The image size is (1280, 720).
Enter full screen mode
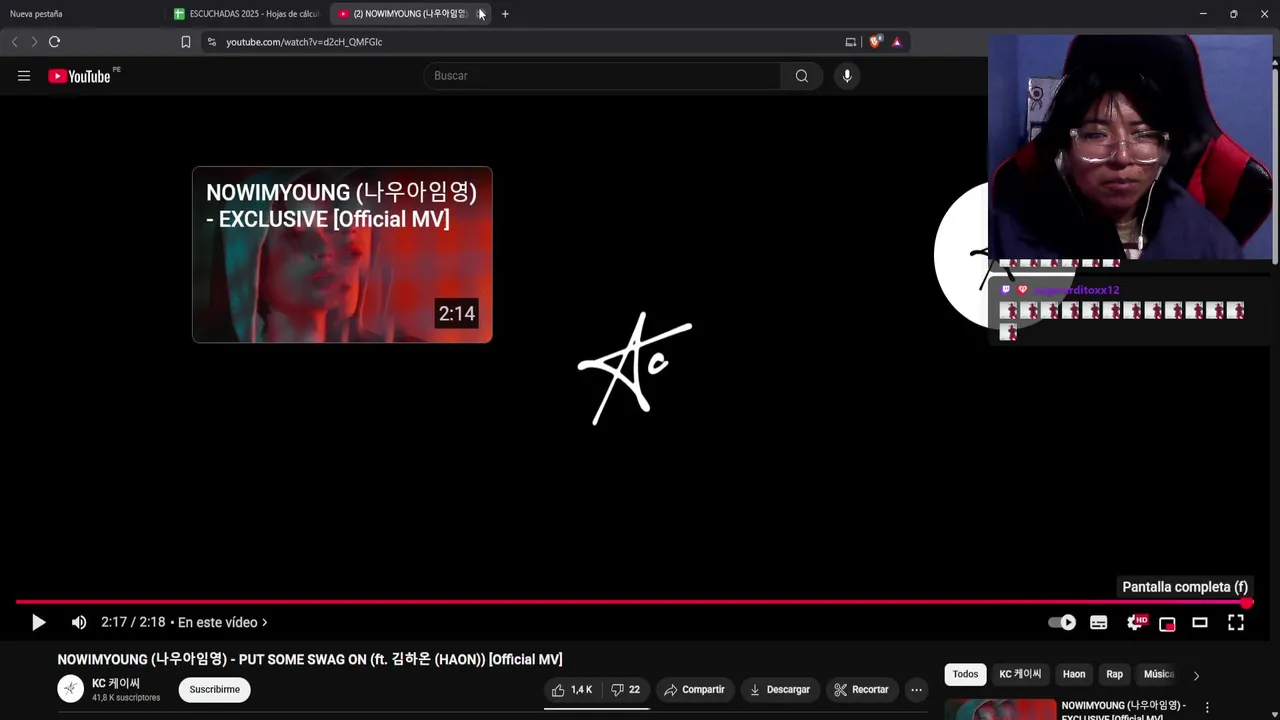point(1236,622)
